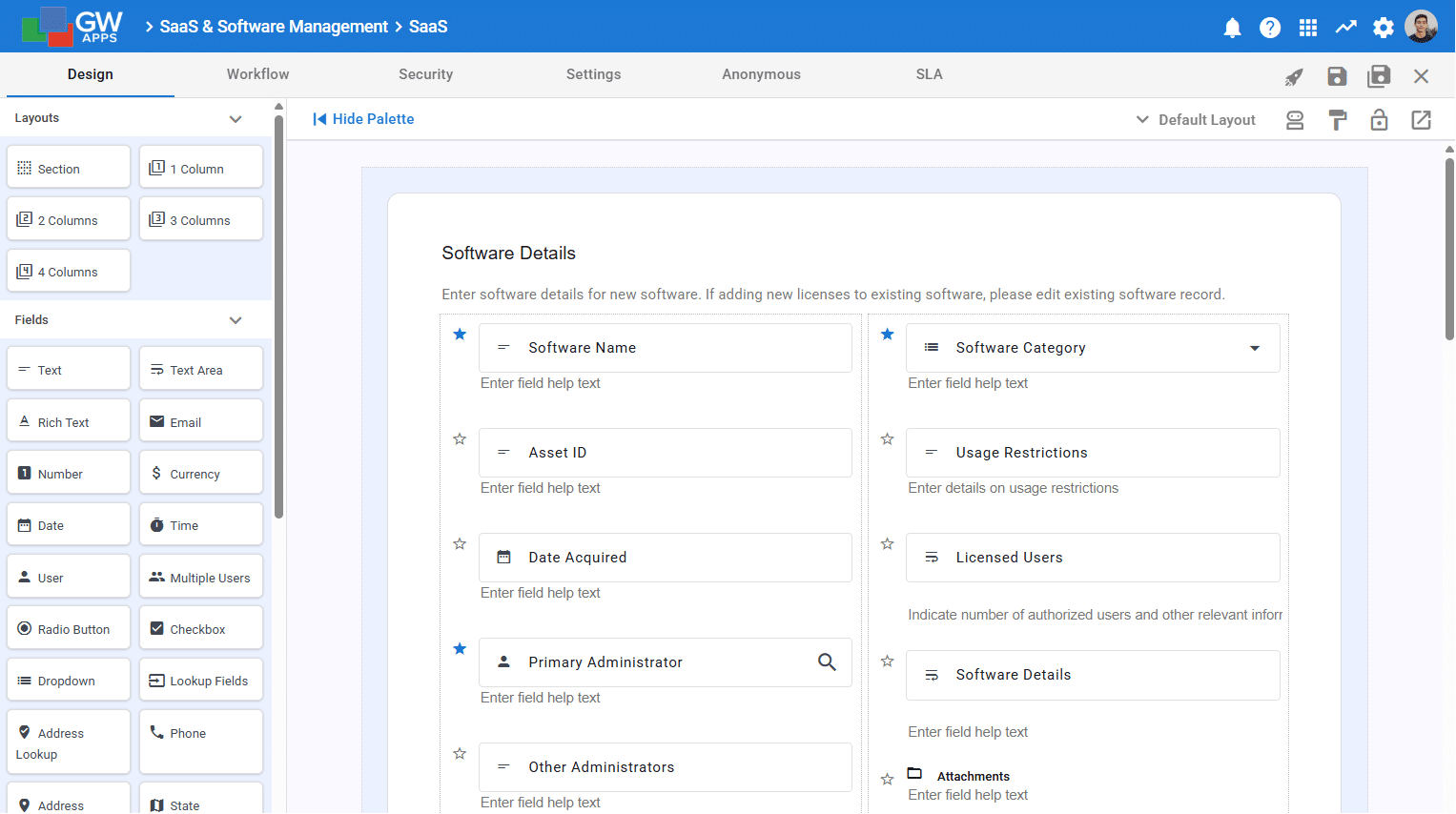Viewport: 1456px width, 814px height.
Task: Collapse the Fields palette section
Action: click(x=236, y=320)
